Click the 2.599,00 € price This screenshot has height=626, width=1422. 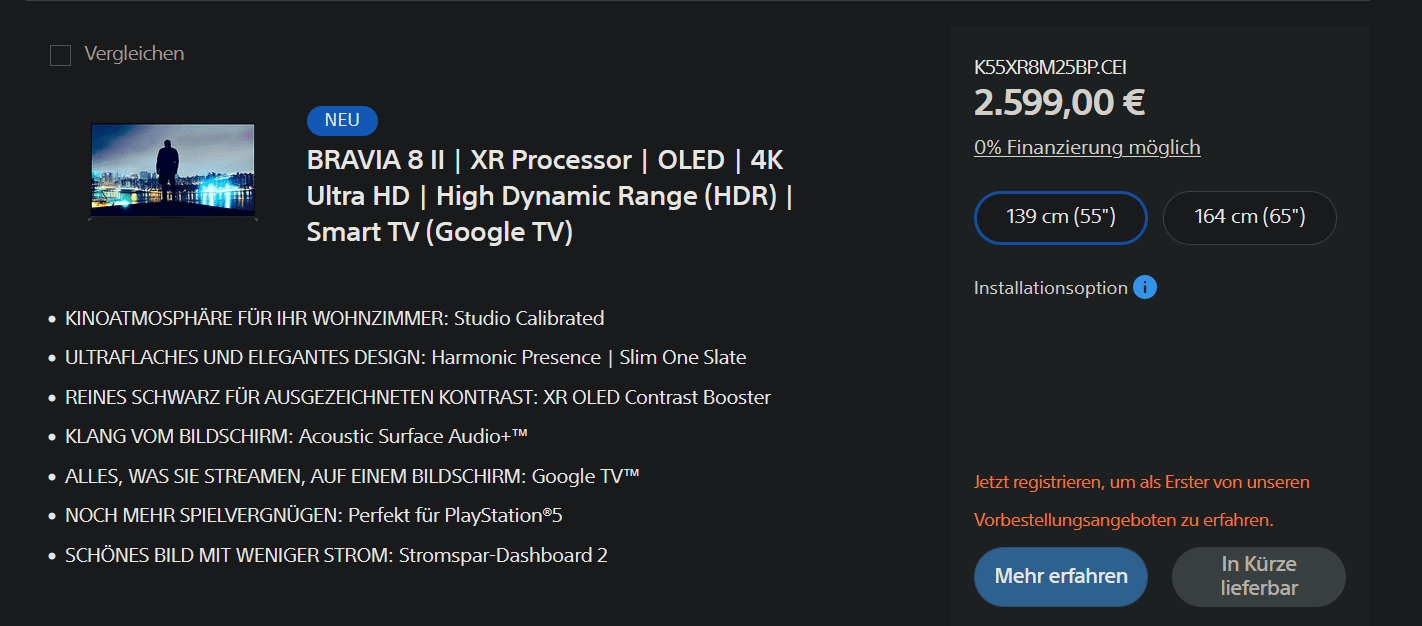pos(1059,102)
